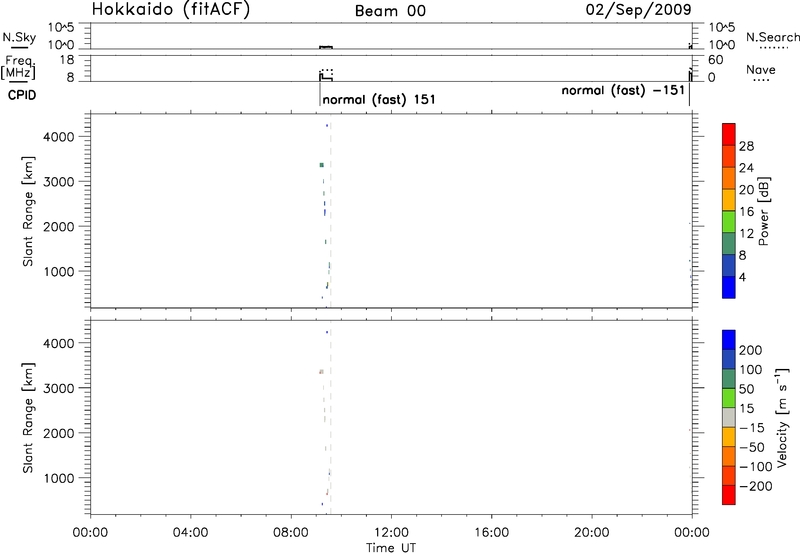Screen dimensions: 800x554
Task: Click the '20:00' time axis label
Action: point(592,533)
